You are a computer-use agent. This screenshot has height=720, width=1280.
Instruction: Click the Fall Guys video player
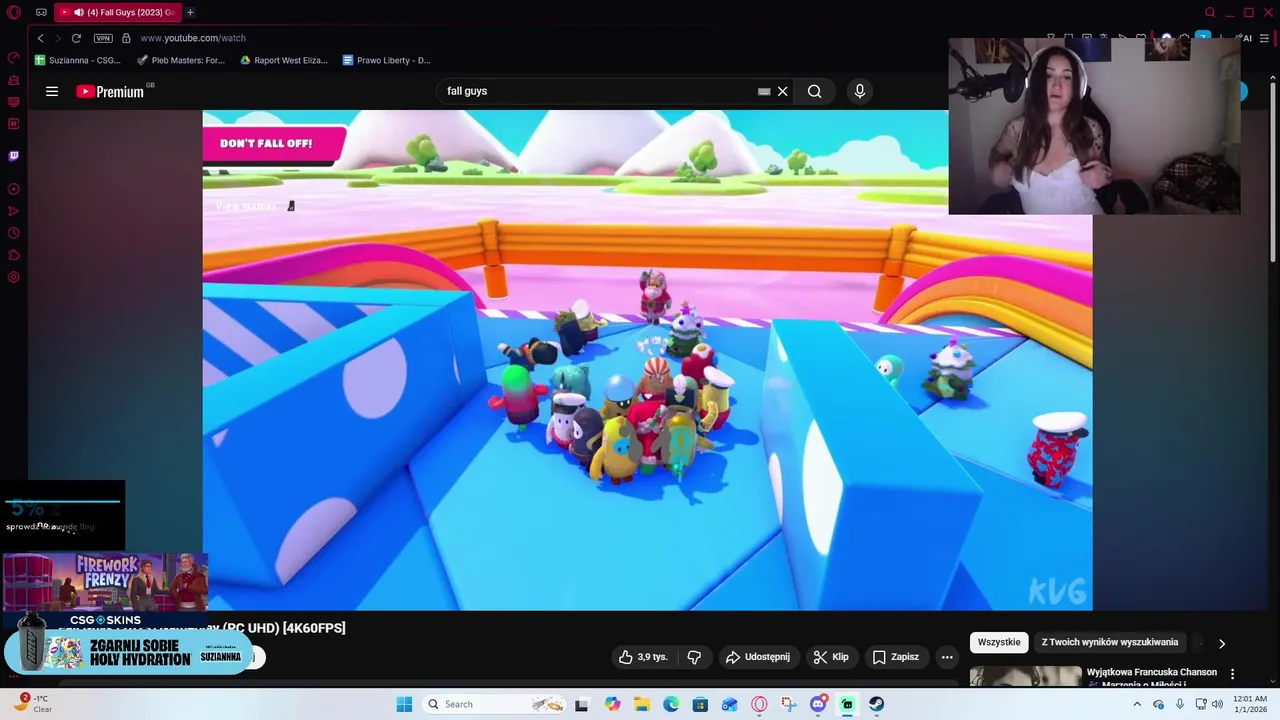coord(647,360)
